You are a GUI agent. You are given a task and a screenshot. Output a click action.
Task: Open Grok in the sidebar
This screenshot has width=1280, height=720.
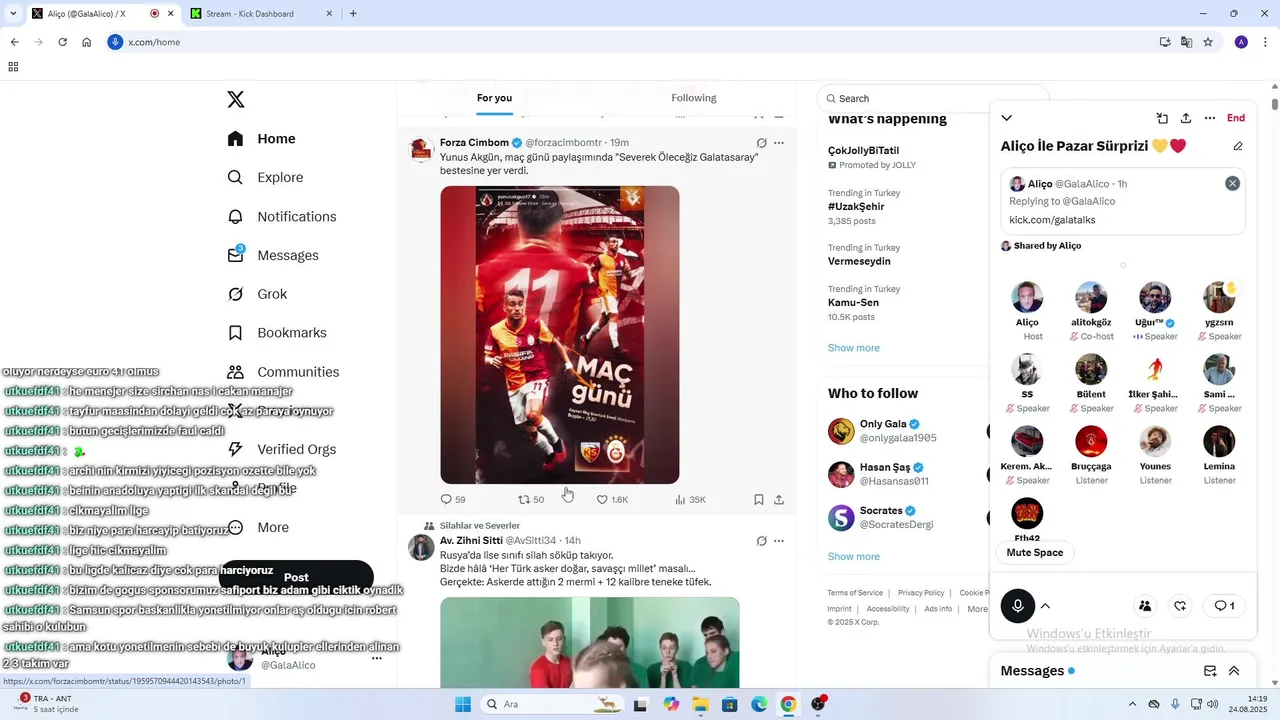[257, 294]
